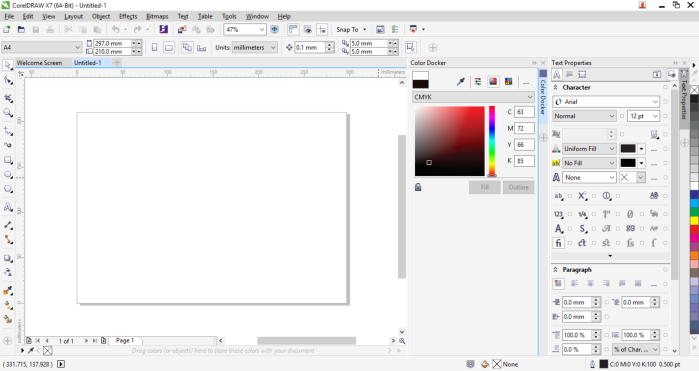The height and width of the screenshot is (371, 699).
Task: Click the Import icon in toolbar
Action: point(182,29)
